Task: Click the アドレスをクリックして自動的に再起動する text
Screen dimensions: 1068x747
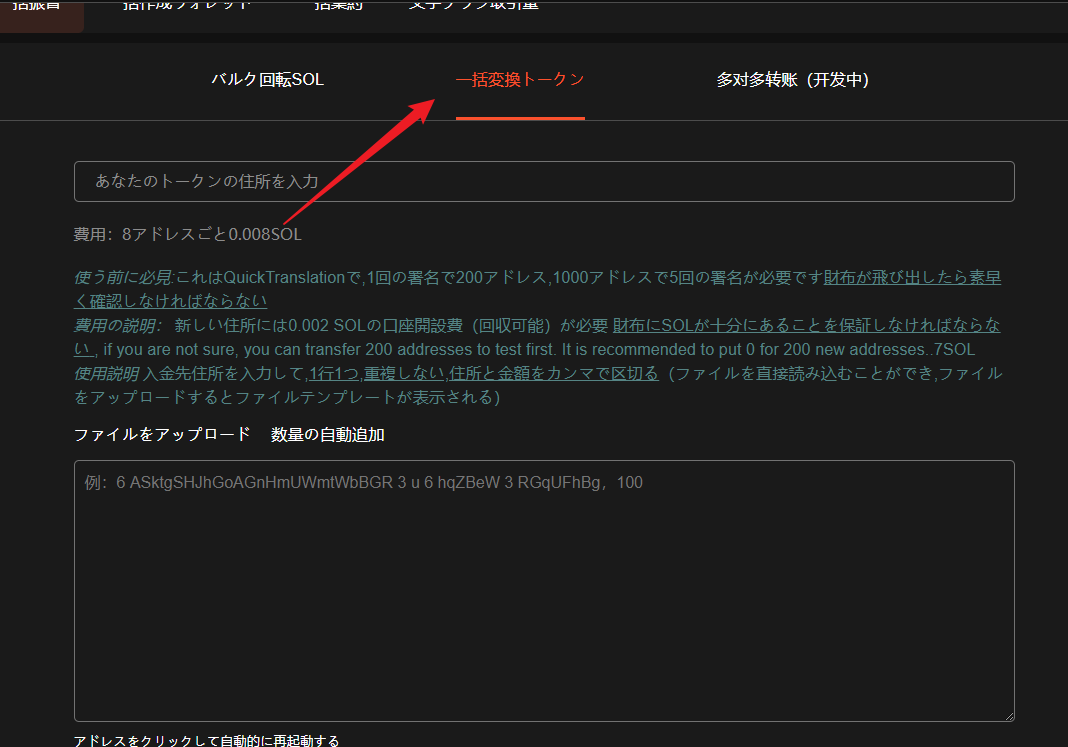Action: tap(206, 740)
